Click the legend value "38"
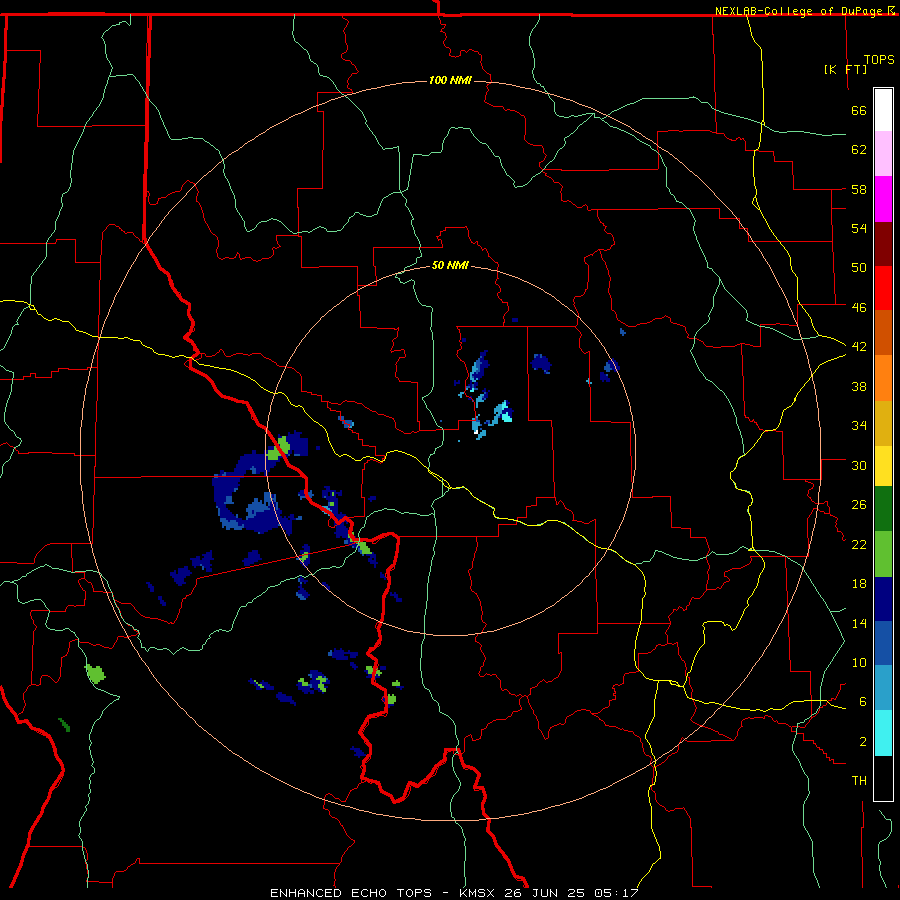The height and width of the screenshot is (900, 900). pos(859,386)
